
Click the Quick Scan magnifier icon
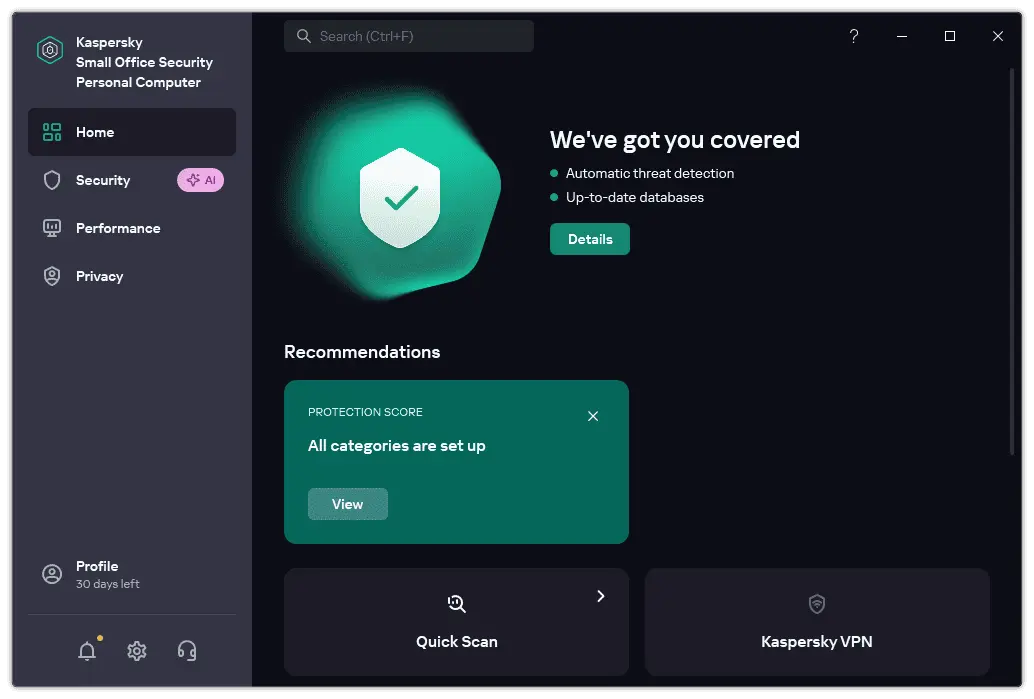pyautogui.click(x=456, y=603)
